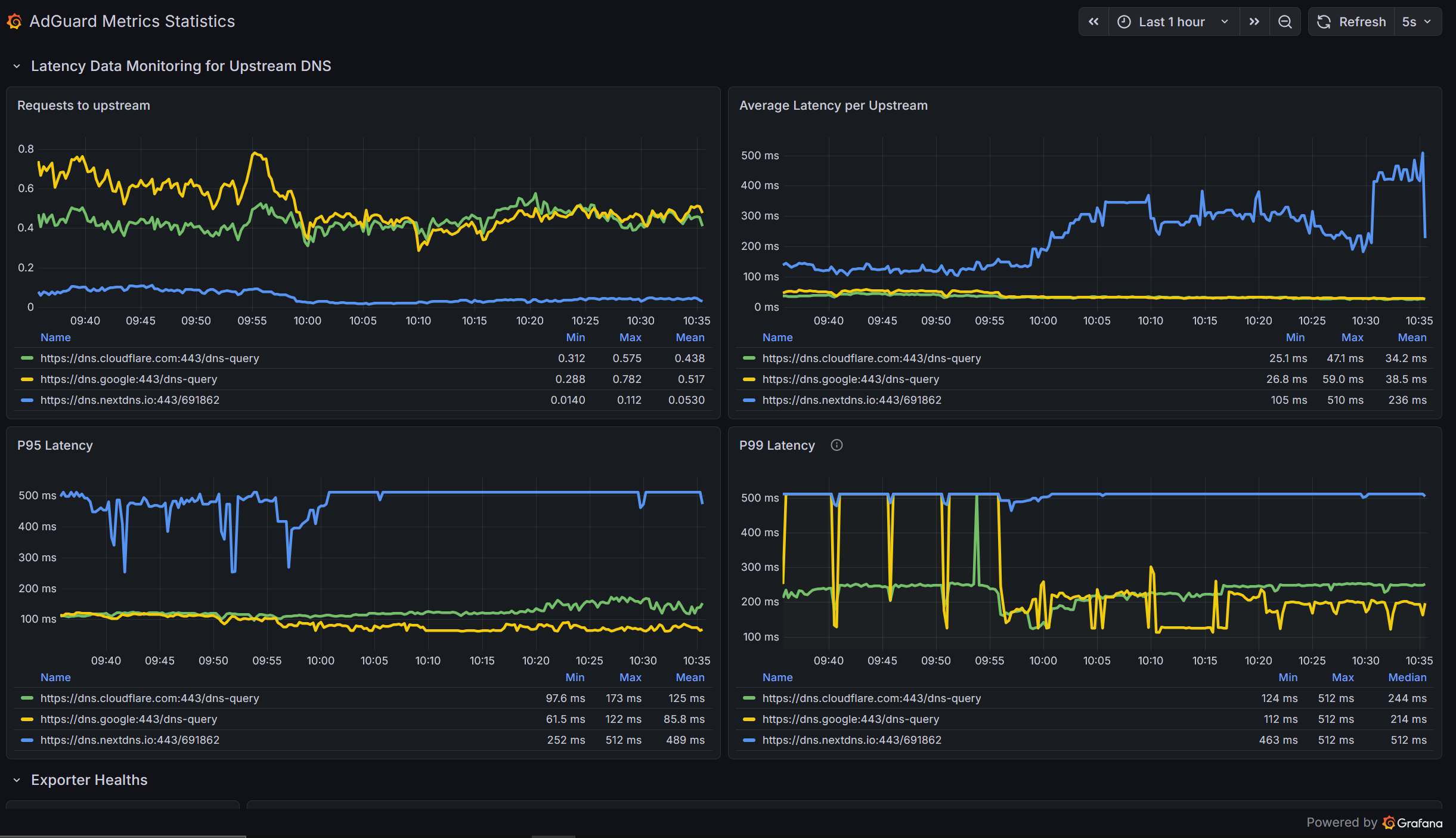Sort P95 Latency legend by Mean
Viewport: 1456px width, 838px height.
click(x=690, y=678)
